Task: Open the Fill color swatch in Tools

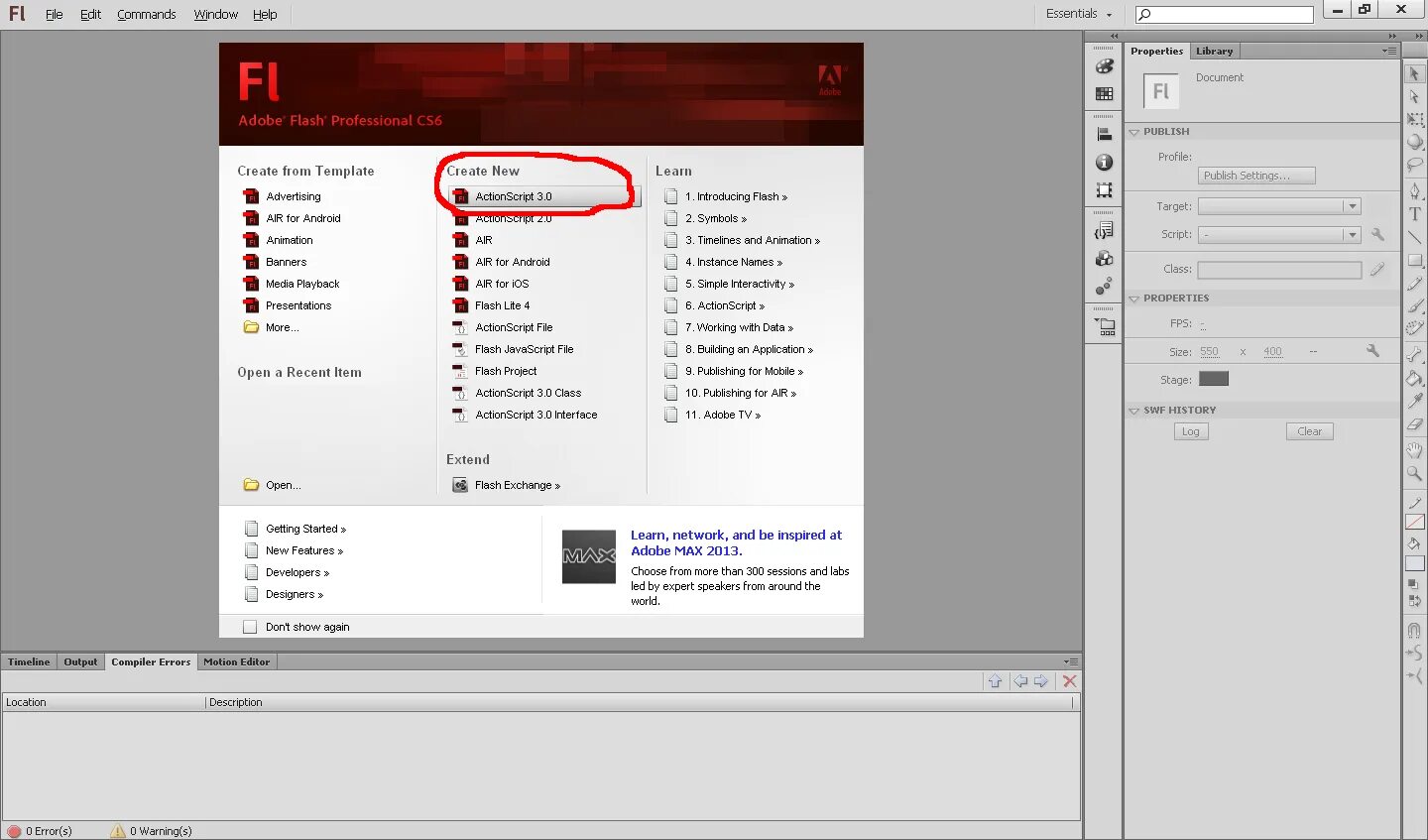Action: [x=1415, y=563]
